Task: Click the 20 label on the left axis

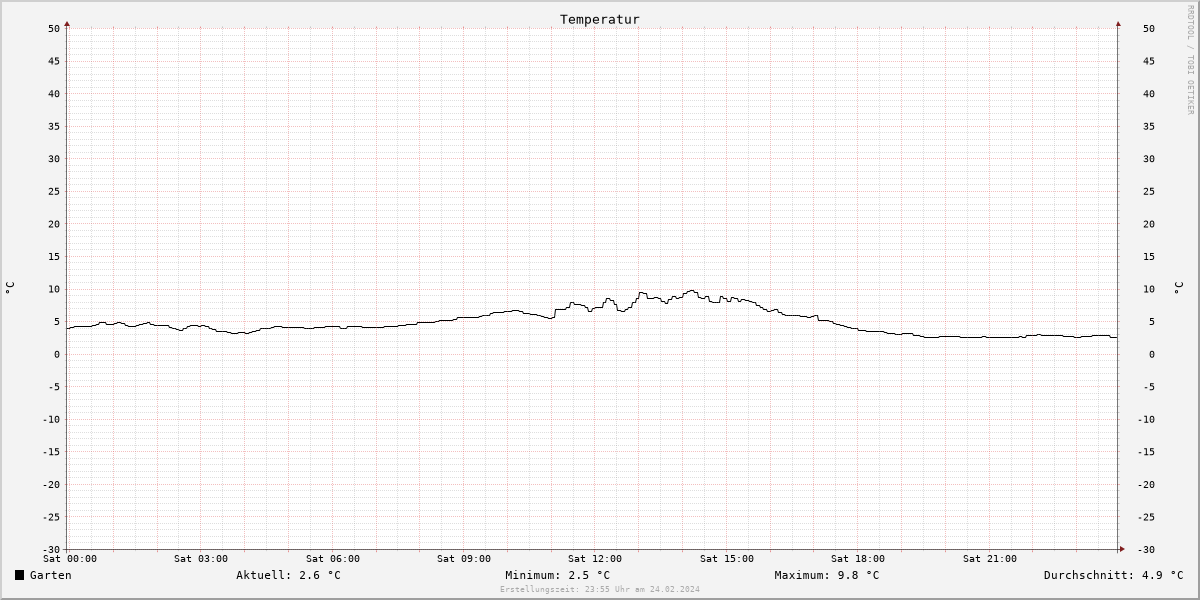Action: pos(54,224)
